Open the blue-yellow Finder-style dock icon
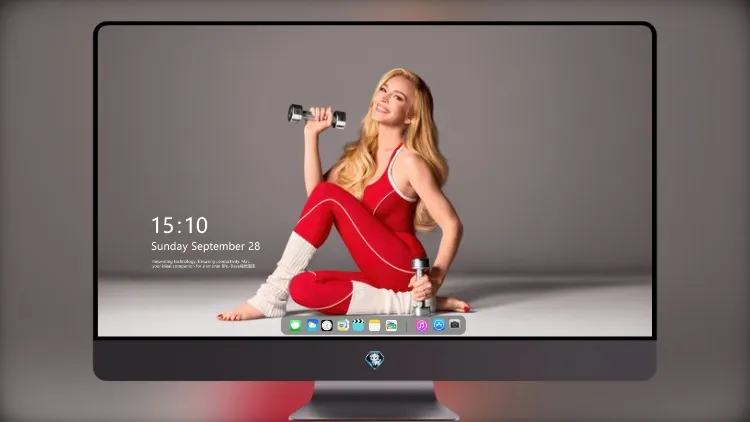750x422 pixels. pyautogui.click(x=343, y=325)
